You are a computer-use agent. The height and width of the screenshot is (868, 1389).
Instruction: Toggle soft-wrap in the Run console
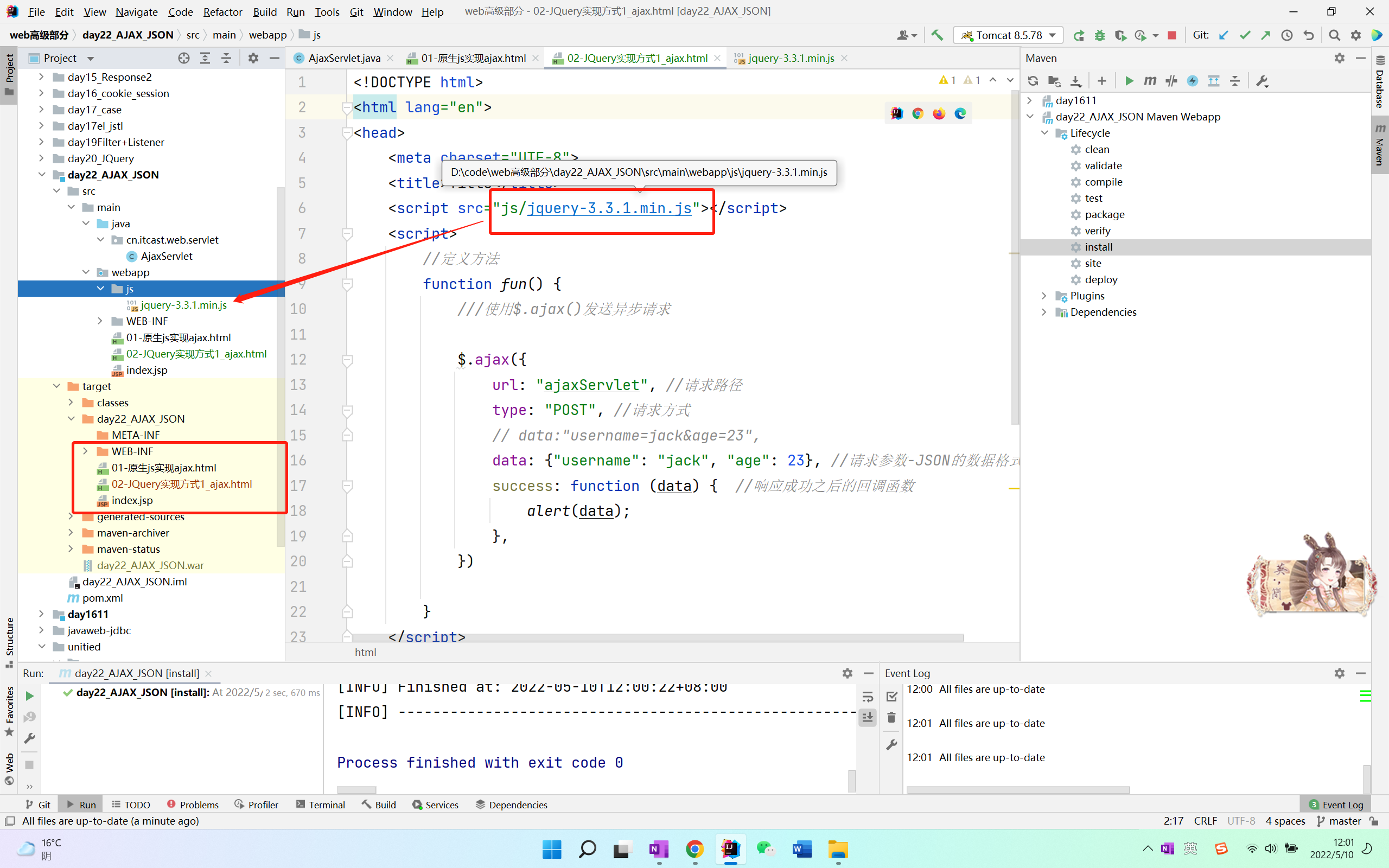pos(867,697)
